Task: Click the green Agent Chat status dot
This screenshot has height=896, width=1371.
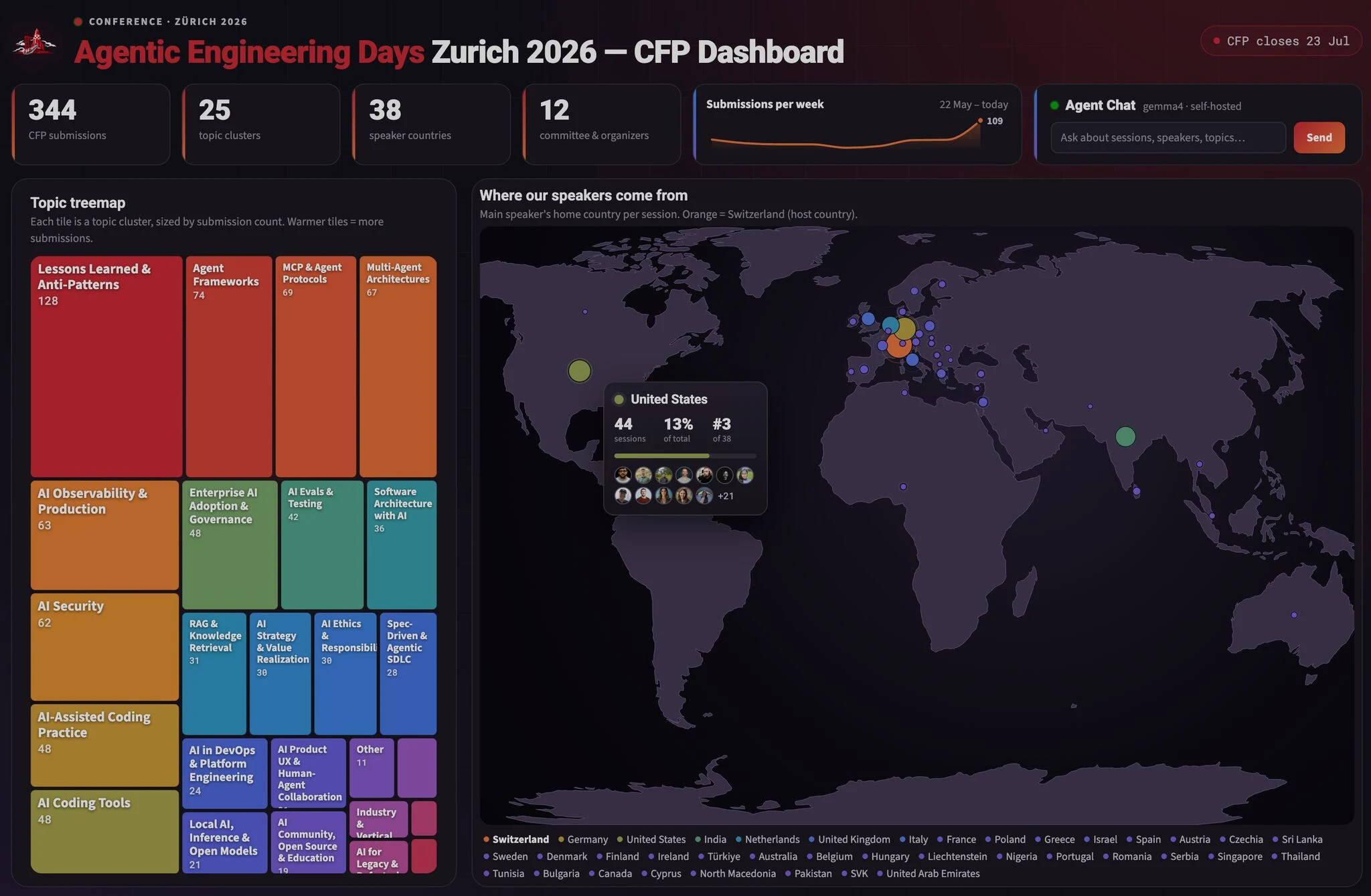Action: pyautogui.click(x=1054, y=105)
